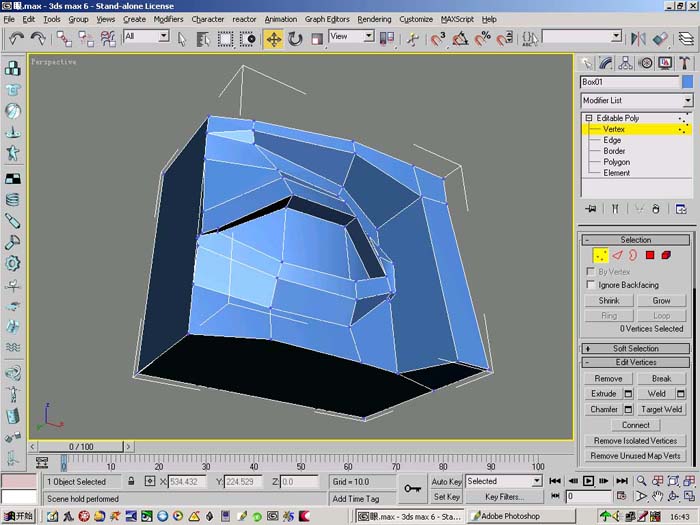Select the Polygon sub-object level

617,162
